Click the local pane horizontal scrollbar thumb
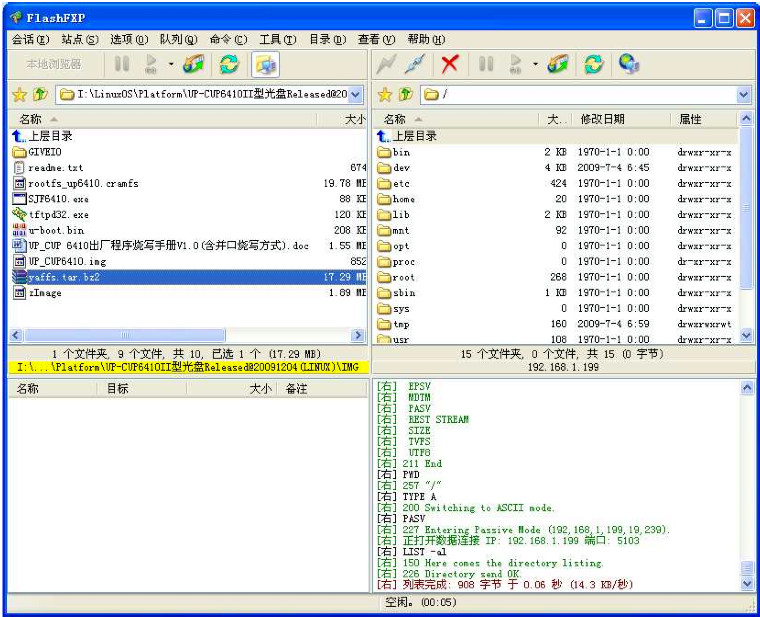The image size is (760, 617). tap(125, 335)
